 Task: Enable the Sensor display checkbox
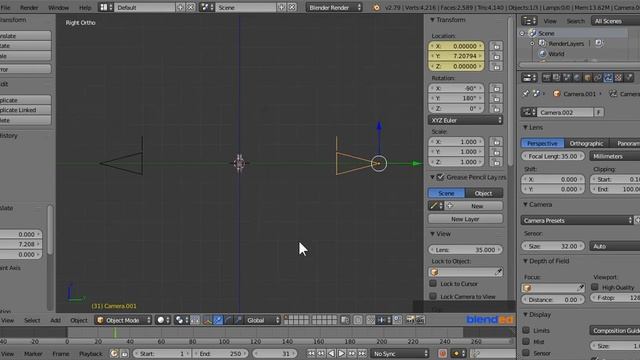click(526, 353)
